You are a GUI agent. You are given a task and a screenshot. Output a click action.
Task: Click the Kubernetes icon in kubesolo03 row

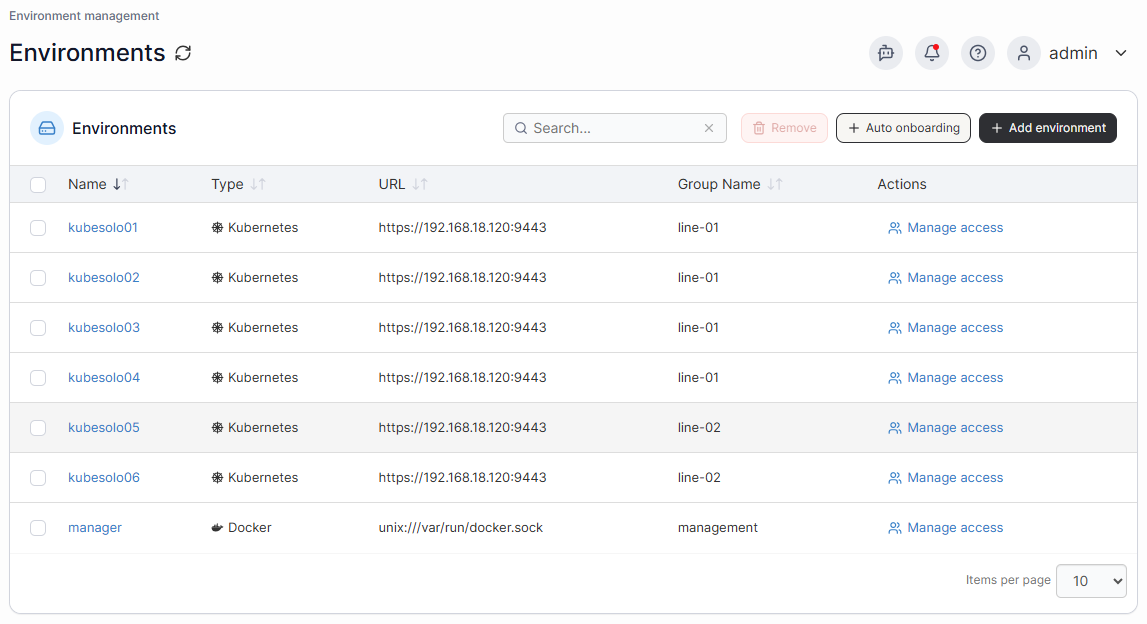point(217,328)
